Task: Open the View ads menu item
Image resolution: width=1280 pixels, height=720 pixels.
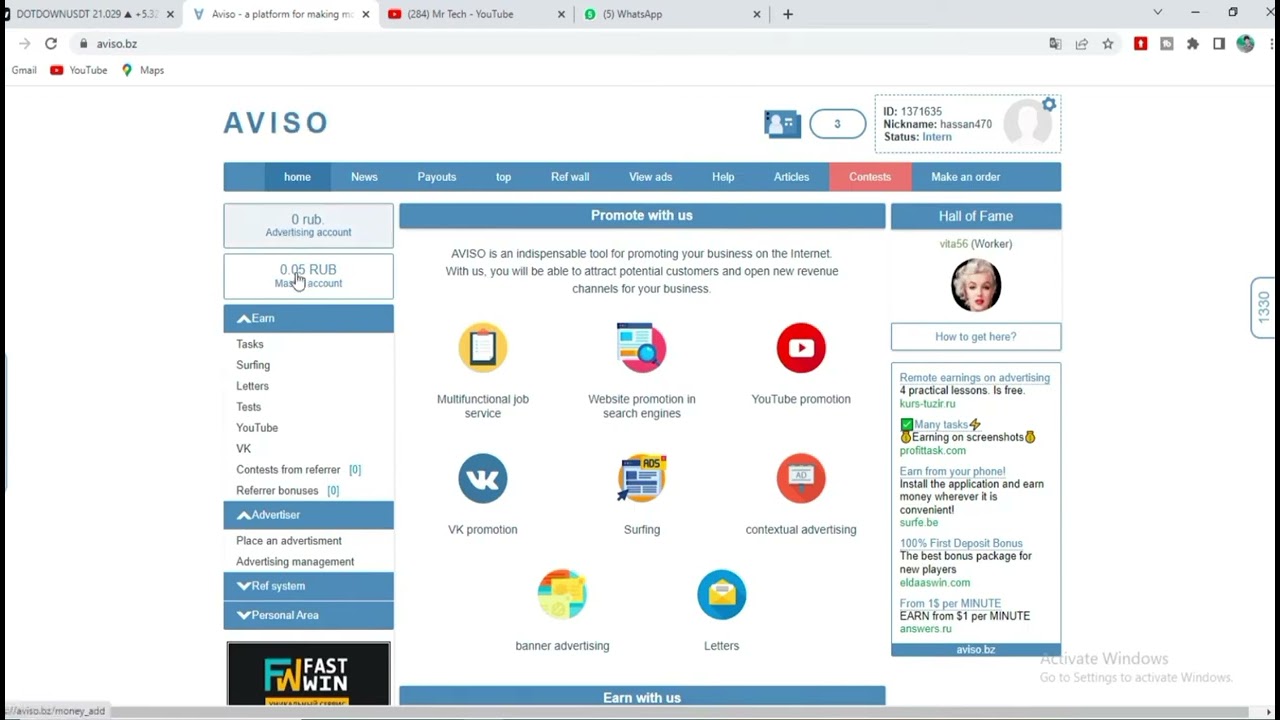Action: click(x=650, y=177)
